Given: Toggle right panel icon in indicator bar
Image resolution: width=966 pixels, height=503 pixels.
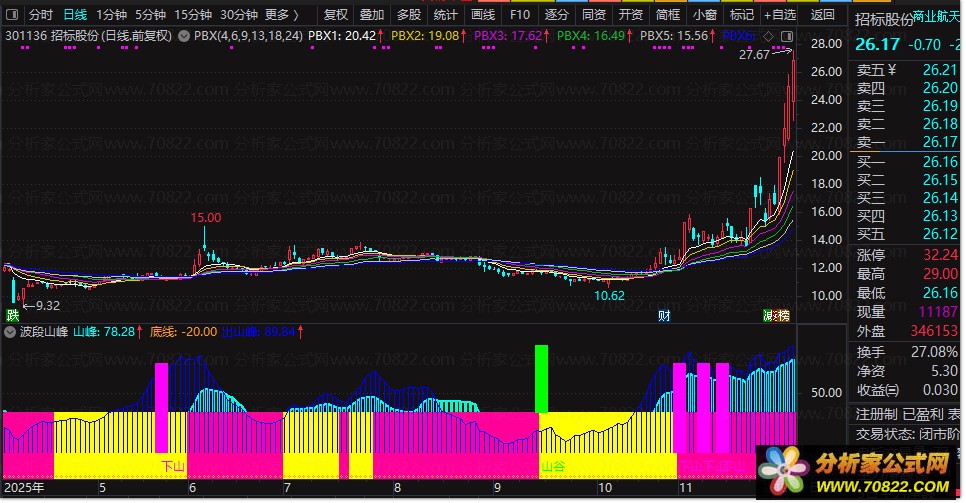Looking at the screenshot, I should click(787, 36).
